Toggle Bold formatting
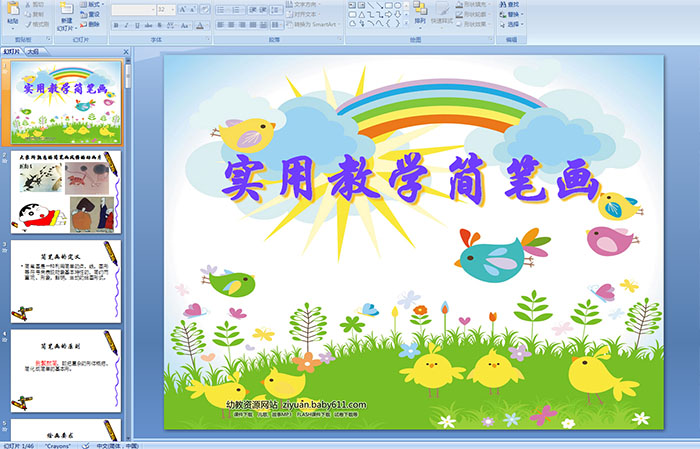700x449 pixels. coord(116,25)
